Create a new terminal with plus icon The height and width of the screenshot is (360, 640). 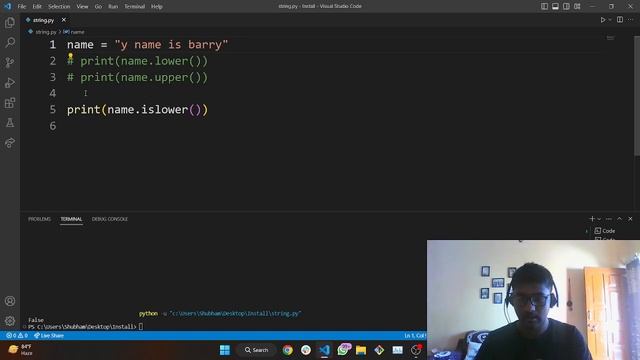[592, 219]
